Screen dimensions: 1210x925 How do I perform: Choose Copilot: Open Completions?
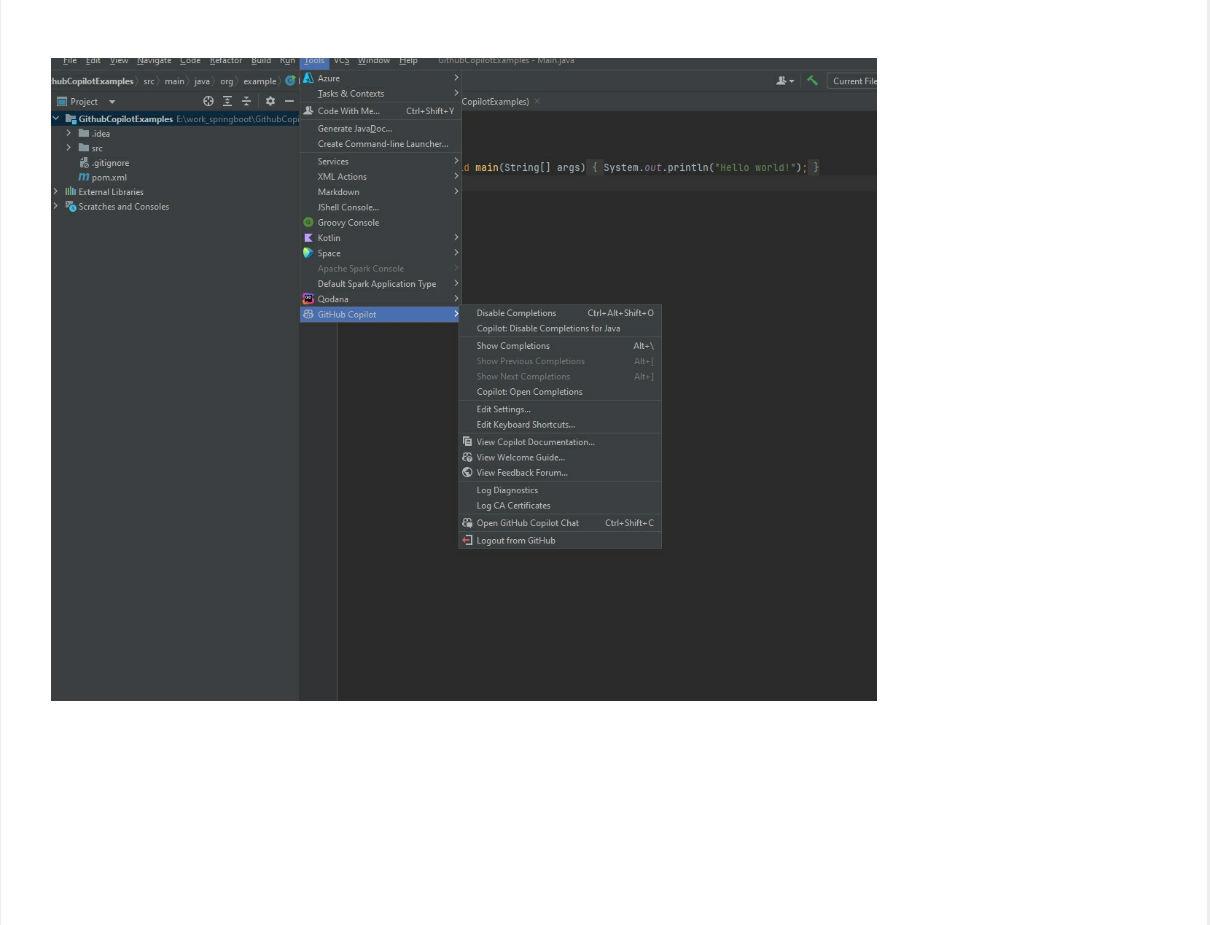[560, 392]
